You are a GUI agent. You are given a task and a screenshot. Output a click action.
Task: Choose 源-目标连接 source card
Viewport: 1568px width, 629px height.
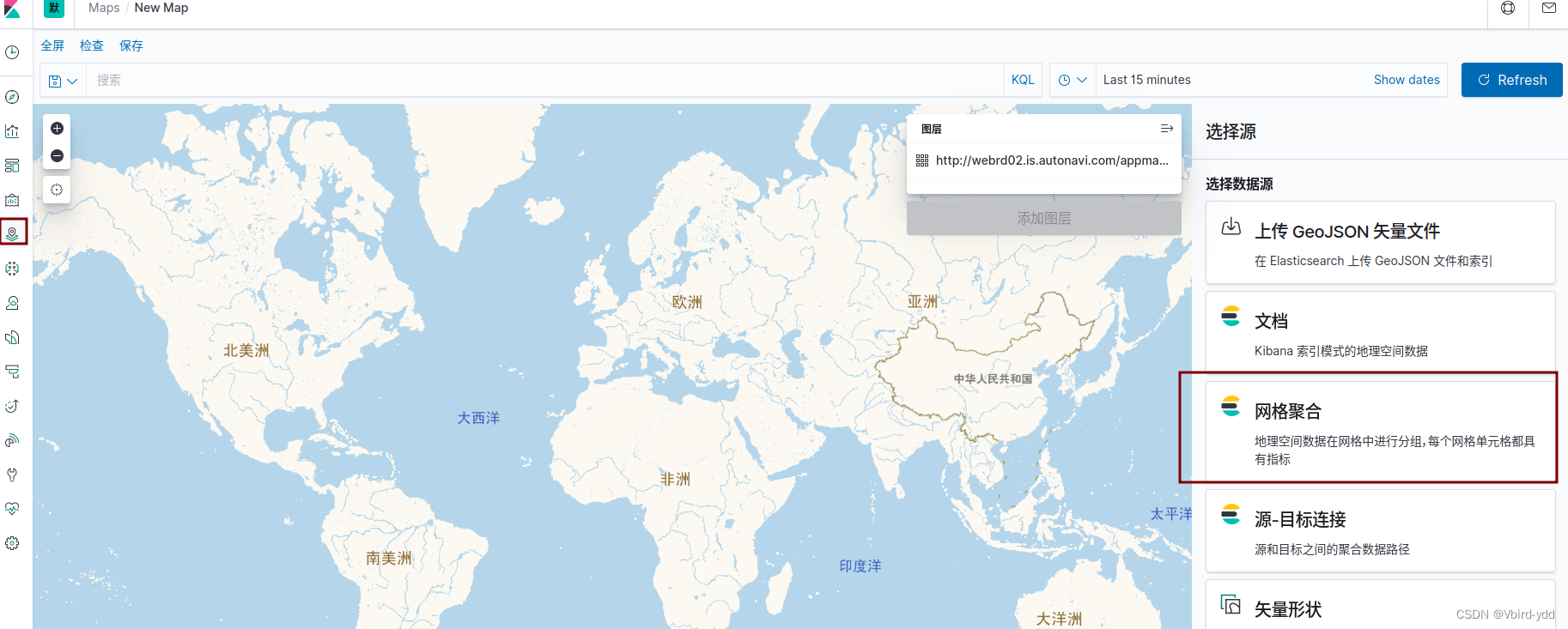(1381, 531)
